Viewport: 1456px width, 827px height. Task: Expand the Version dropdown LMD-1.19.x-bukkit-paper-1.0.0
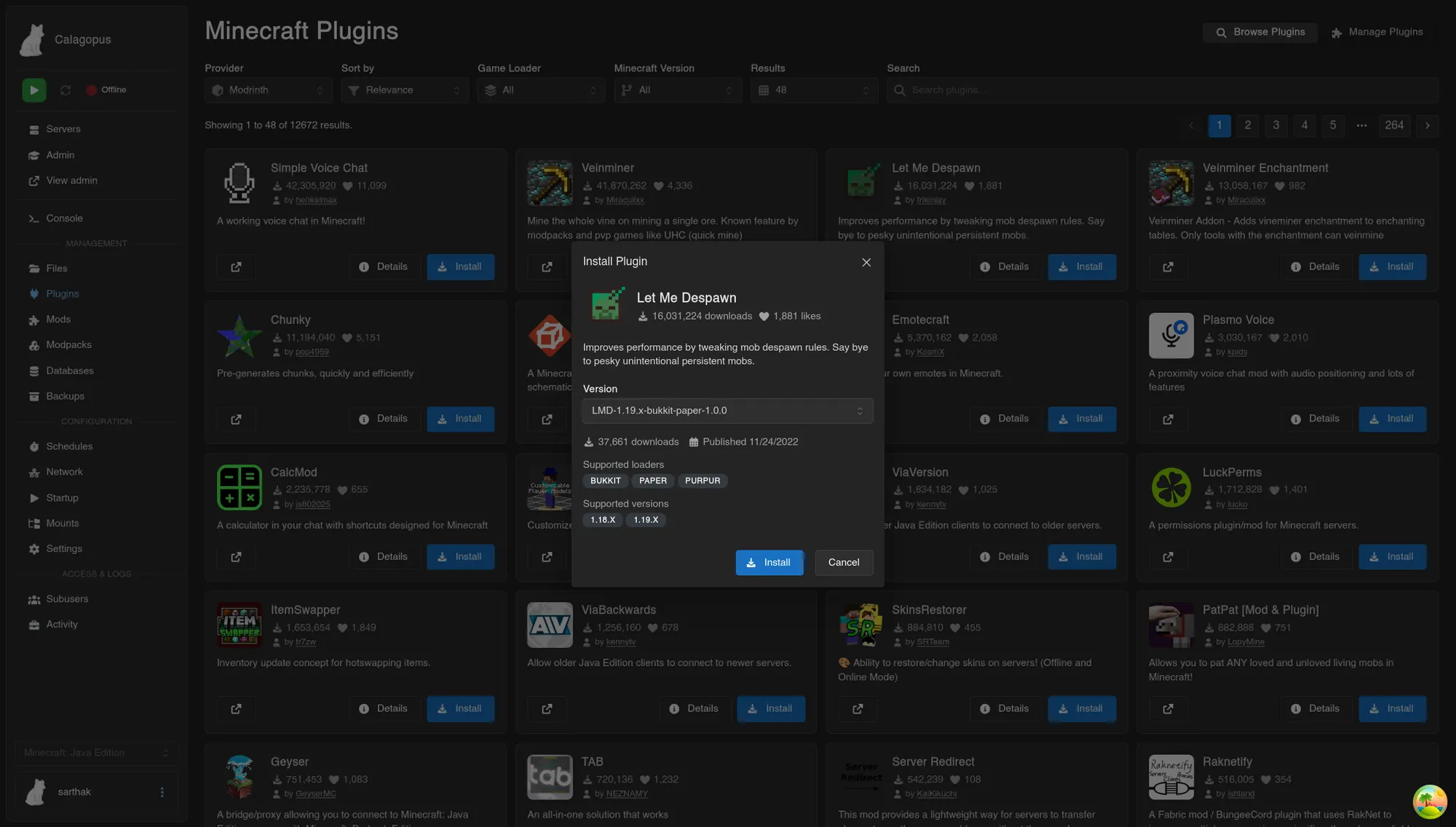[x=727, y=411]
